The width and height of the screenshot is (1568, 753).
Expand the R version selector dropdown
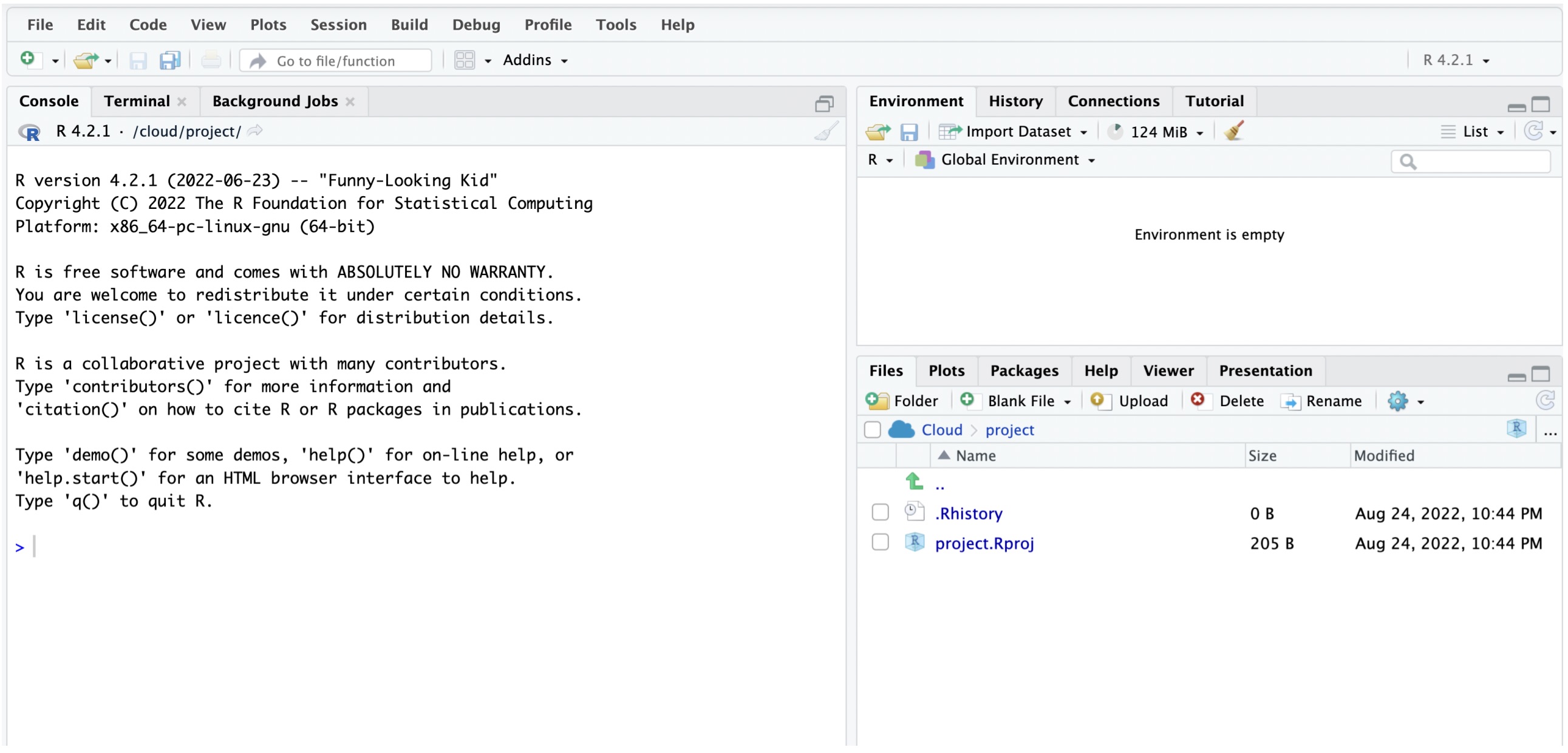(x=1455, y=60)
